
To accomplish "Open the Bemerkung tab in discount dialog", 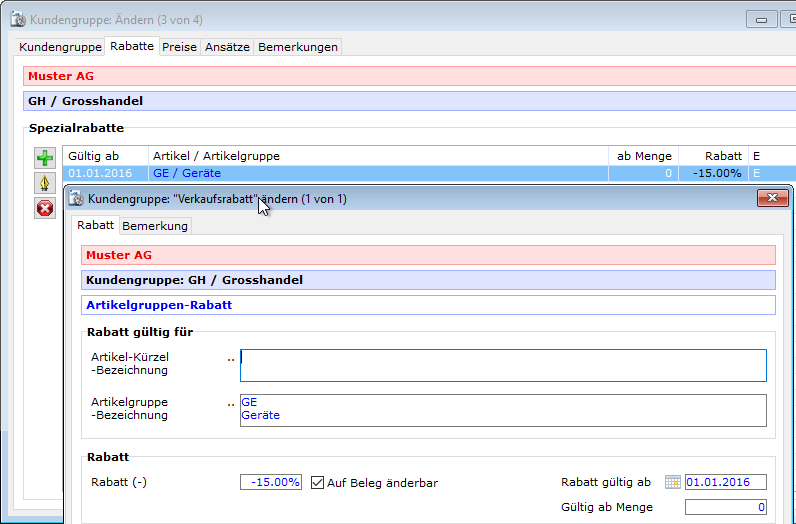I will (155, 226).
